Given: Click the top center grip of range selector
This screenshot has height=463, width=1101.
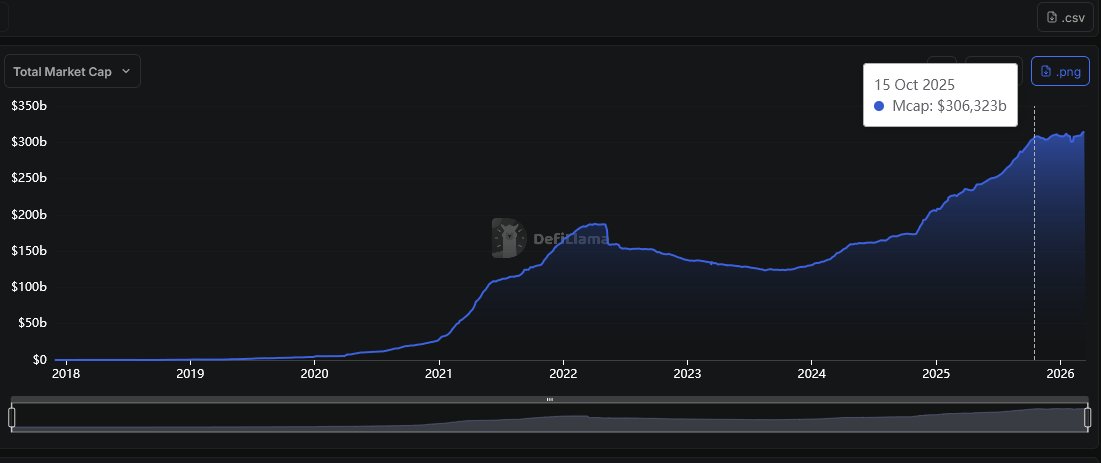Looking at the screenshot, I should click(550, 399).
